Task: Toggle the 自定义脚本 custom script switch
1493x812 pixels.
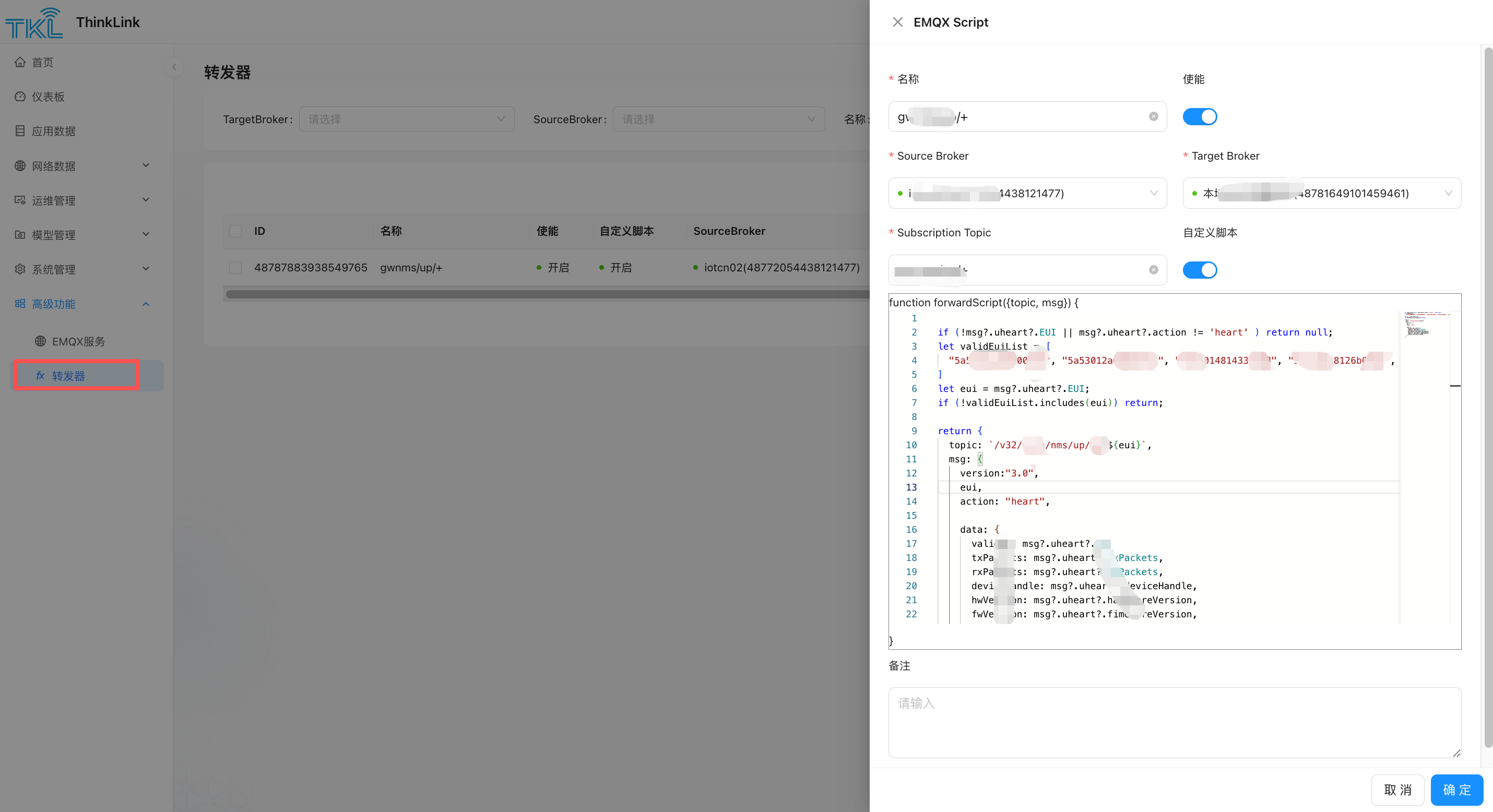Action: [1199, 269]
